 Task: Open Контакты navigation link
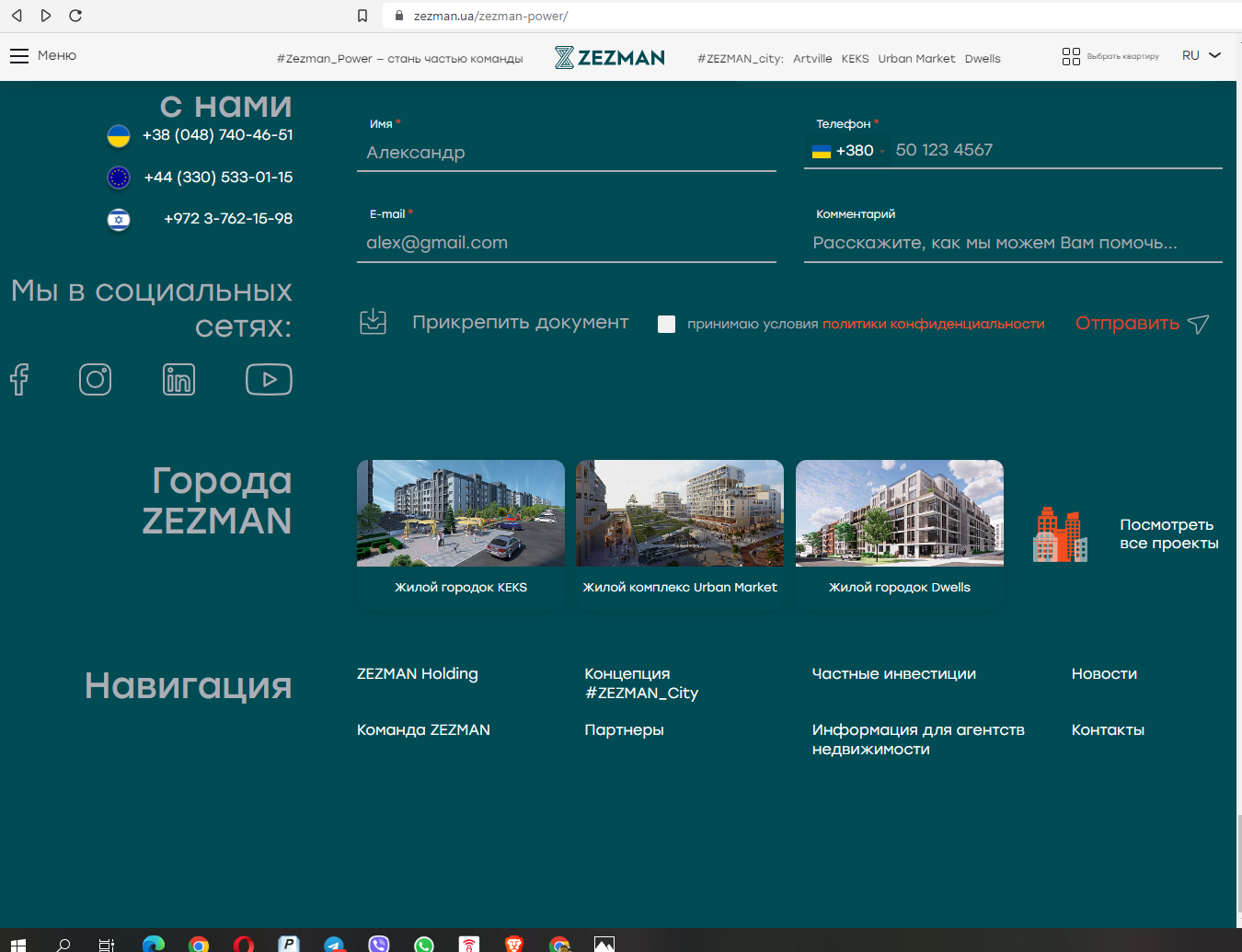[1108, 730]
